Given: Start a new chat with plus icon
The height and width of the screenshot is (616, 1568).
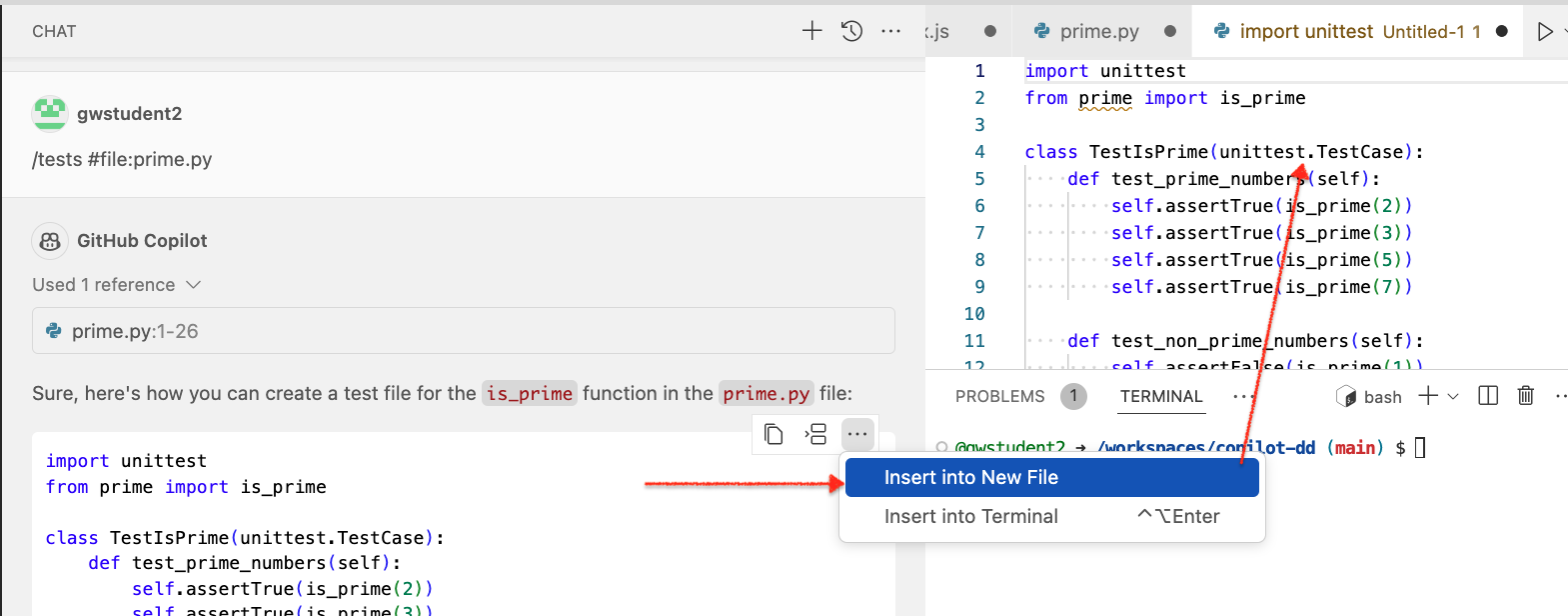Looking at the screenshot, I should point(812,31).
